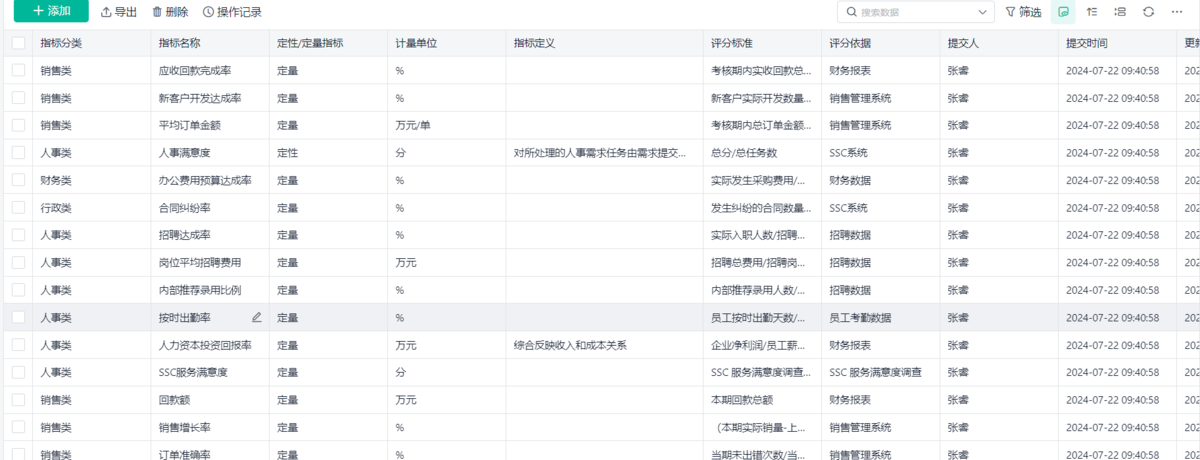Image resolution: width=1200 pixels, height=460 pixels.
Task: Check the 平均订单金额 row checkbox
Action: point(18,125)
